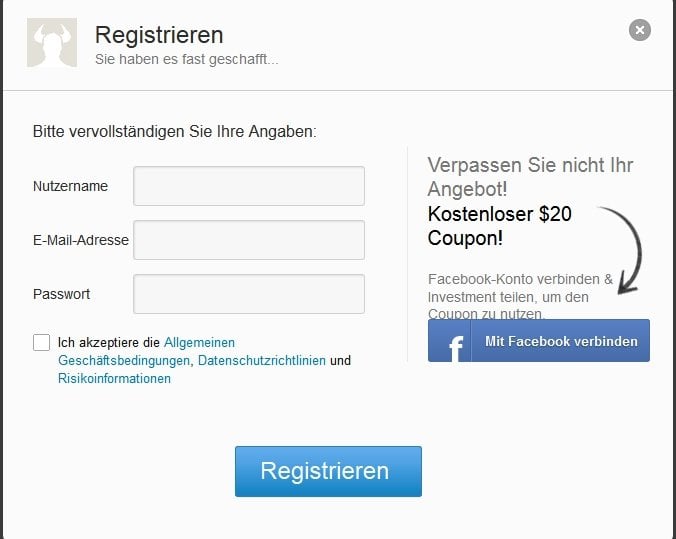The image size is (676, 539).
Task: Submit with the blue Registrieren button
Action: 328,471
